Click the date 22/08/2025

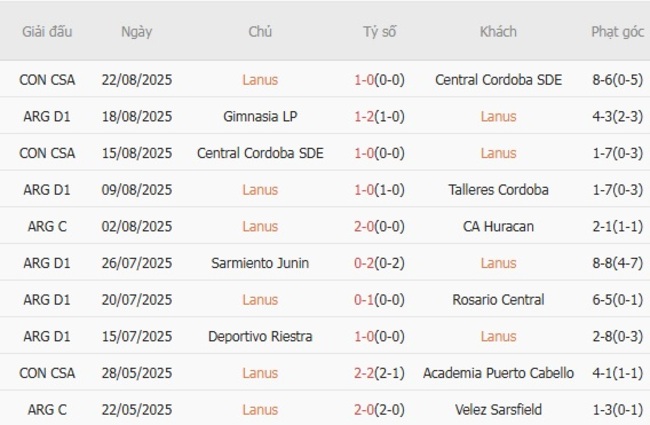point(136,80)
